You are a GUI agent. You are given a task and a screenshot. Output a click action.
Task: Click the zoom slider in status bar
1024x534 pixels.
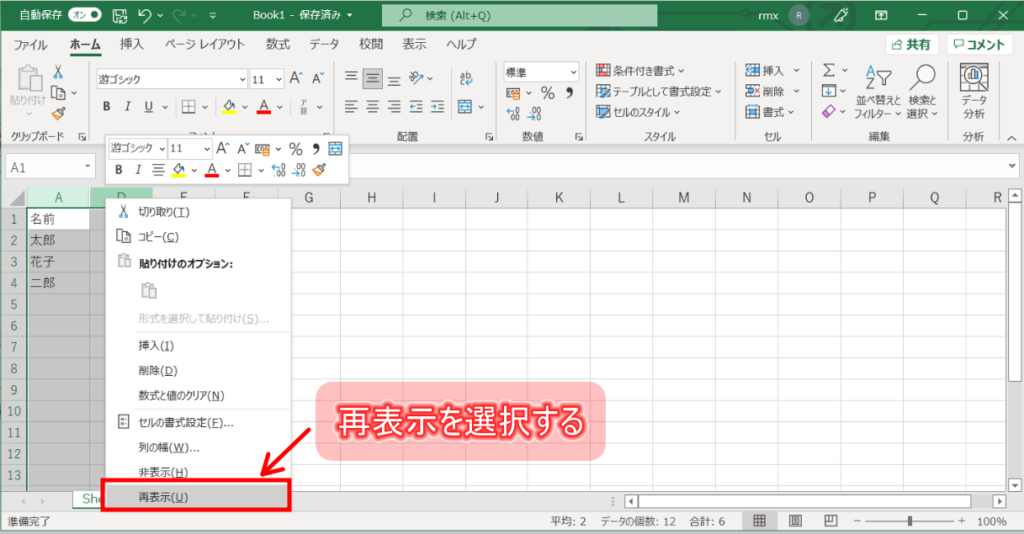click(x=909, y=521)
